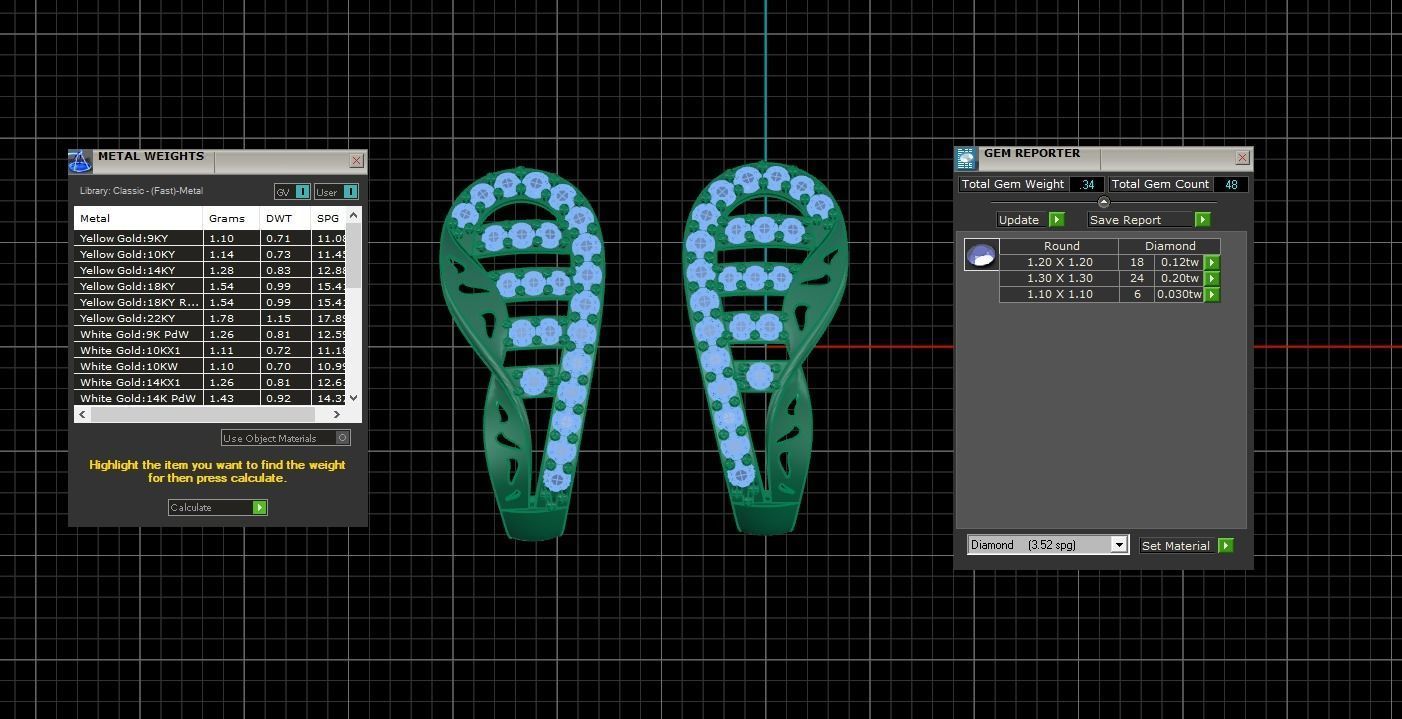Click the 0.030tw weight cell
This screenshot has height=719, width=1402.
[x=1179, y=294]
